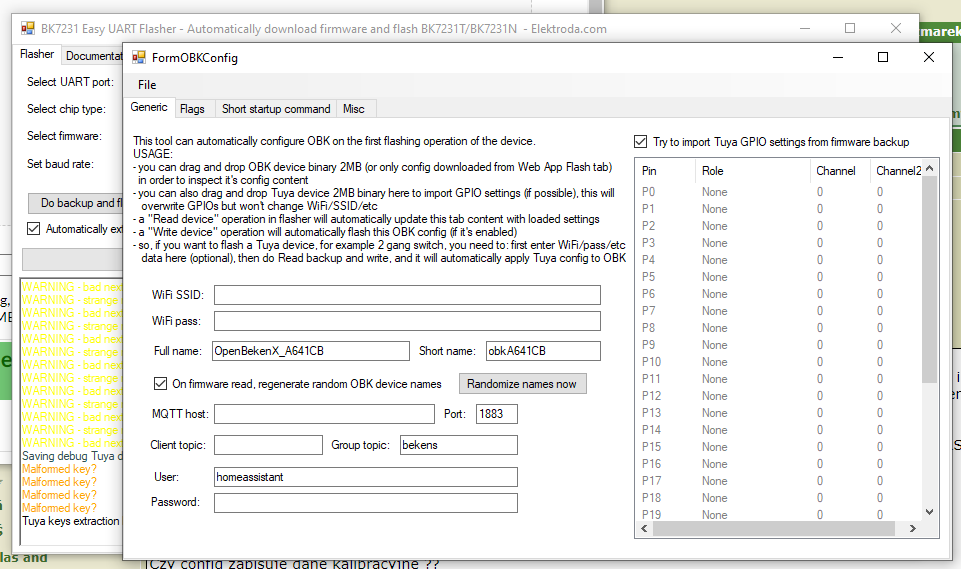Switch to the Generic tab
Screen dimensions: 961x569
pos(149,107)
